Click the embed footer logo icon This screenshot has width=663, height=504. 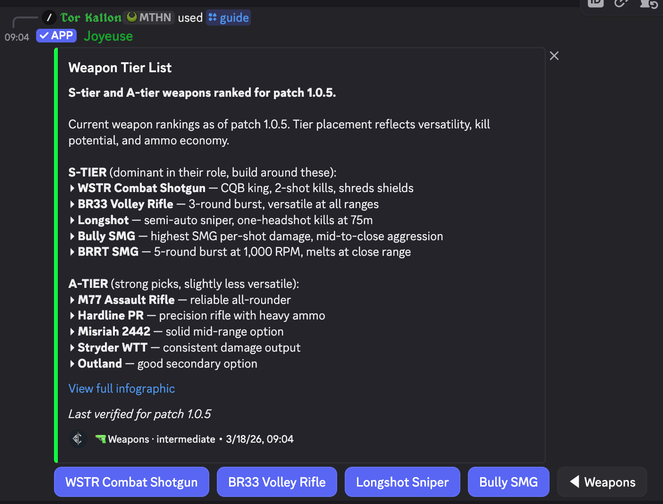pyautogui.click(x=78, y=439)
